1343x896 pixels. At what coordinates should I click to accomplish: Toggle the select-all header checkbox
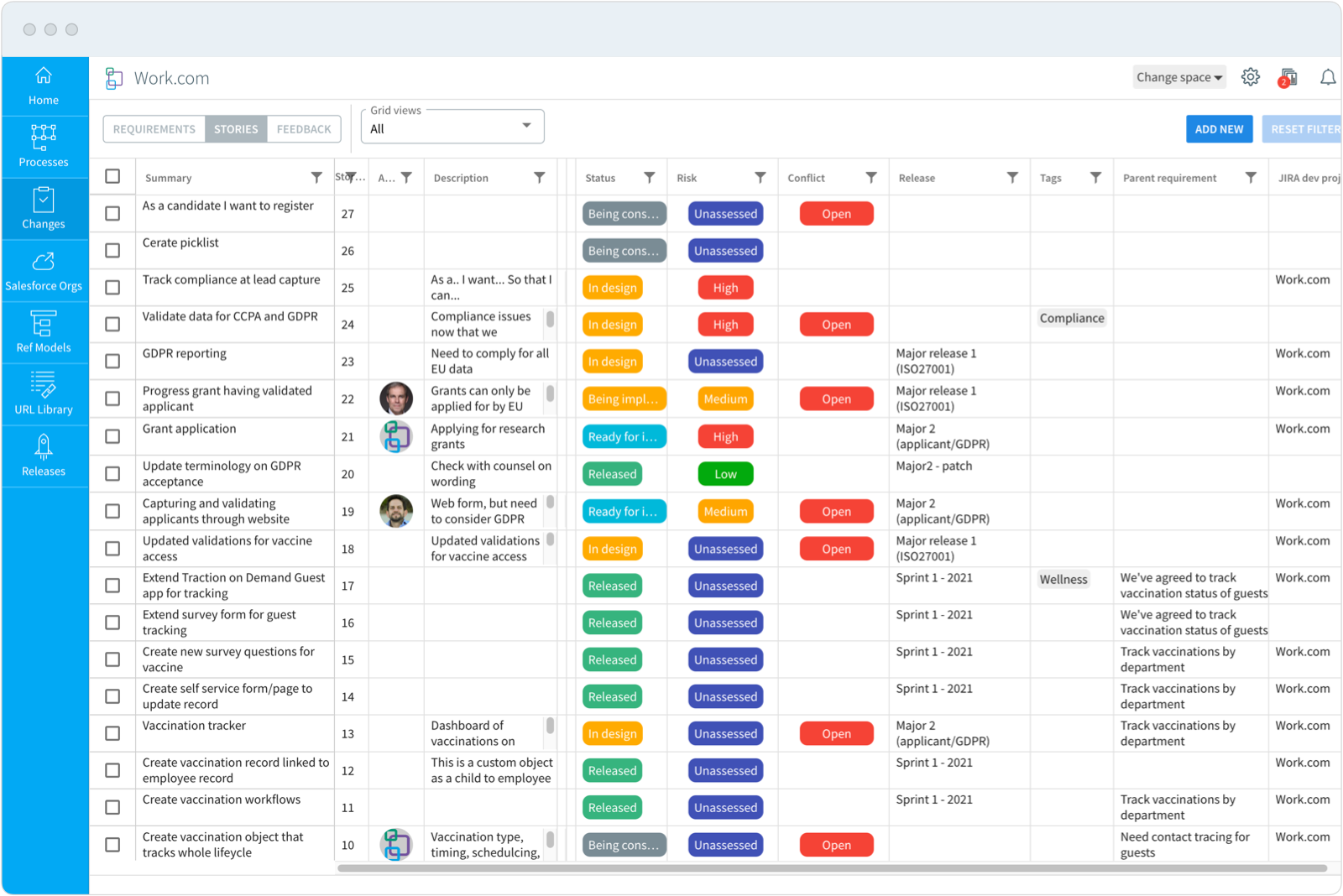pos(112,176)
